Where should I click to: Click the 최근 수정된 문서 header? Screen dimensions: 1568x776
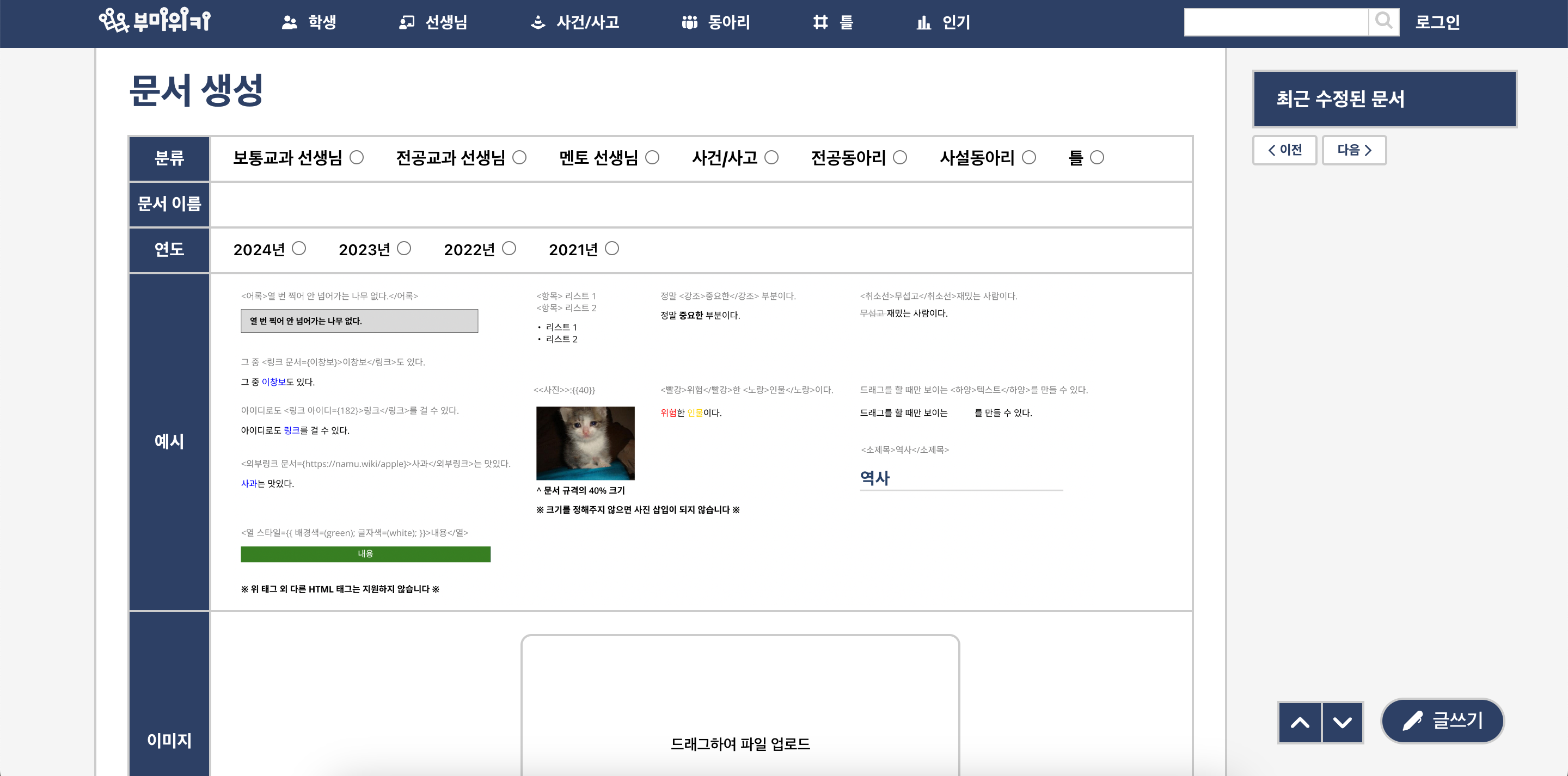click(x=1384, y=99)
